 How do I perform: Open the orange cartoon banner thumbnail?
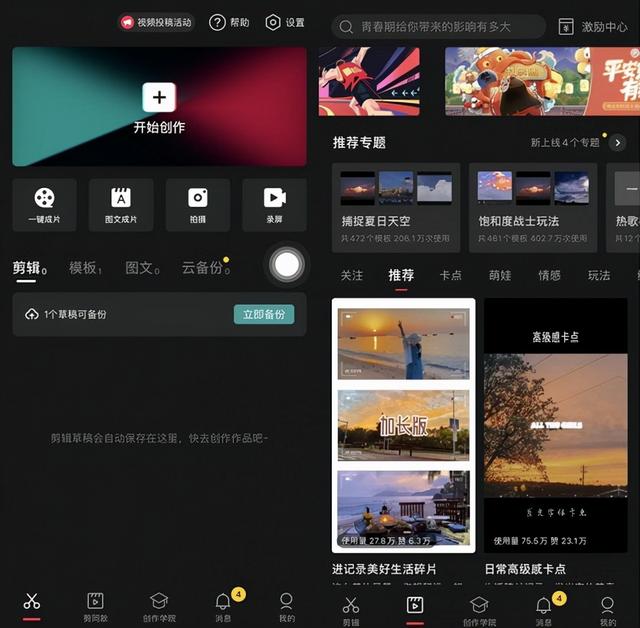(542, 82)
